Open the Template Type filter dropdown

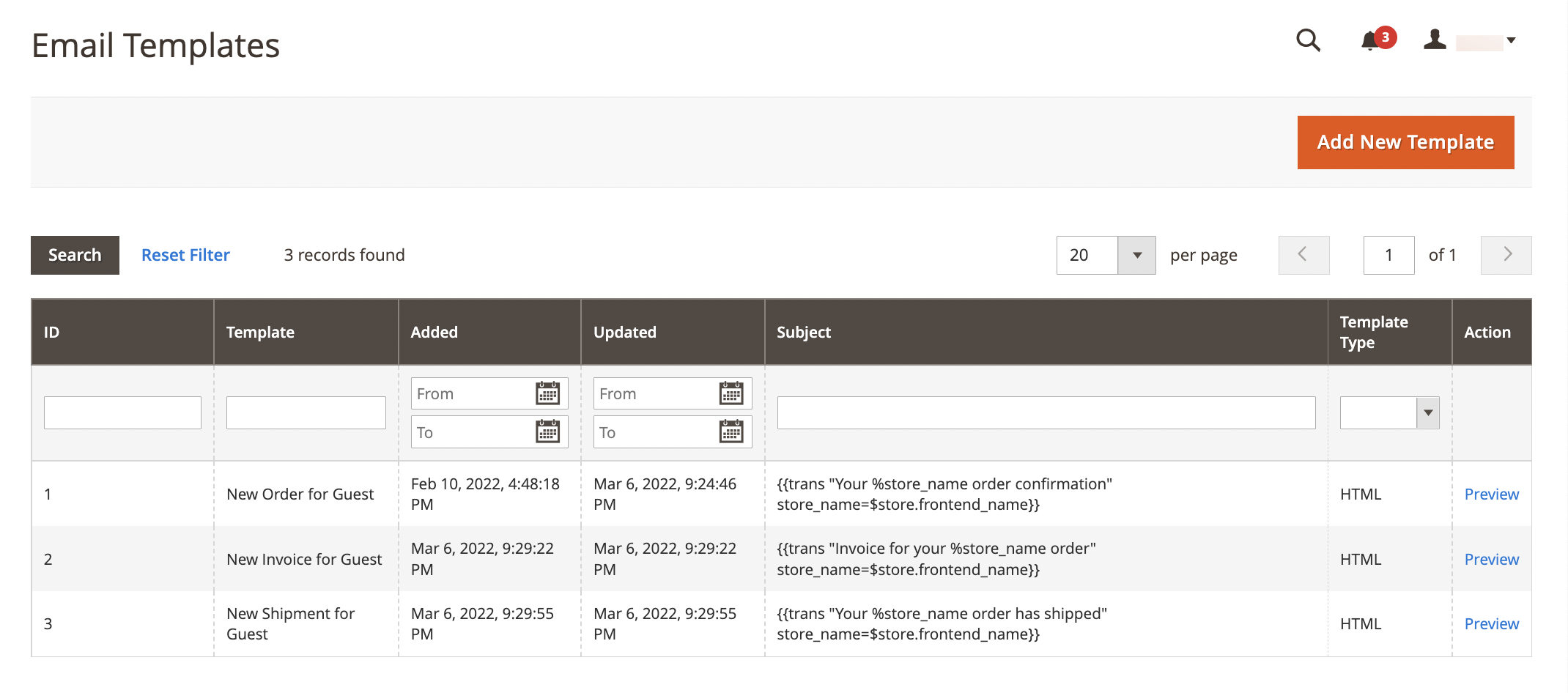coord(1426,412)
